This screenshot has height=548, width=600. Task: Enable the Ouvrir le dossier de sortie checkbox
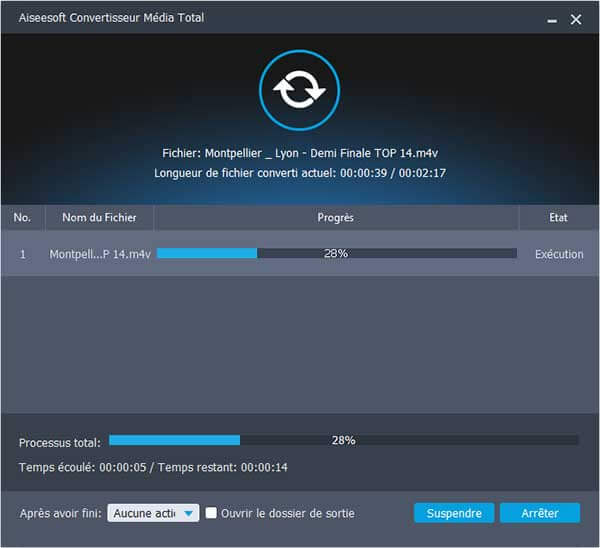(x=211, y=513)
